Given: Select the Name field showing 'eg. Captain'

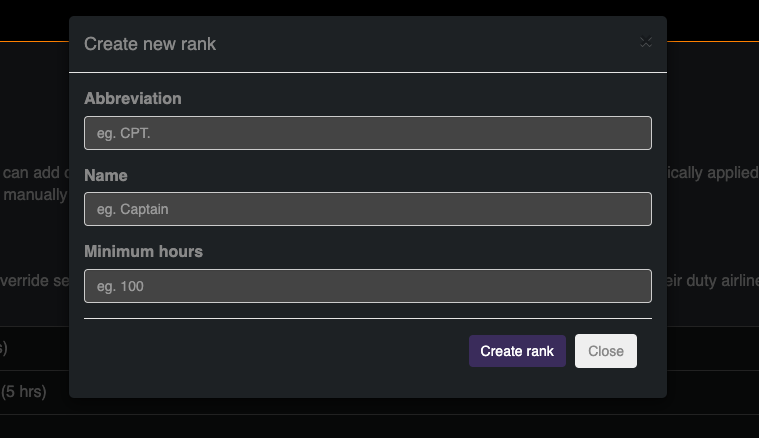Looking at the screenshot, I should coord(368,209).
